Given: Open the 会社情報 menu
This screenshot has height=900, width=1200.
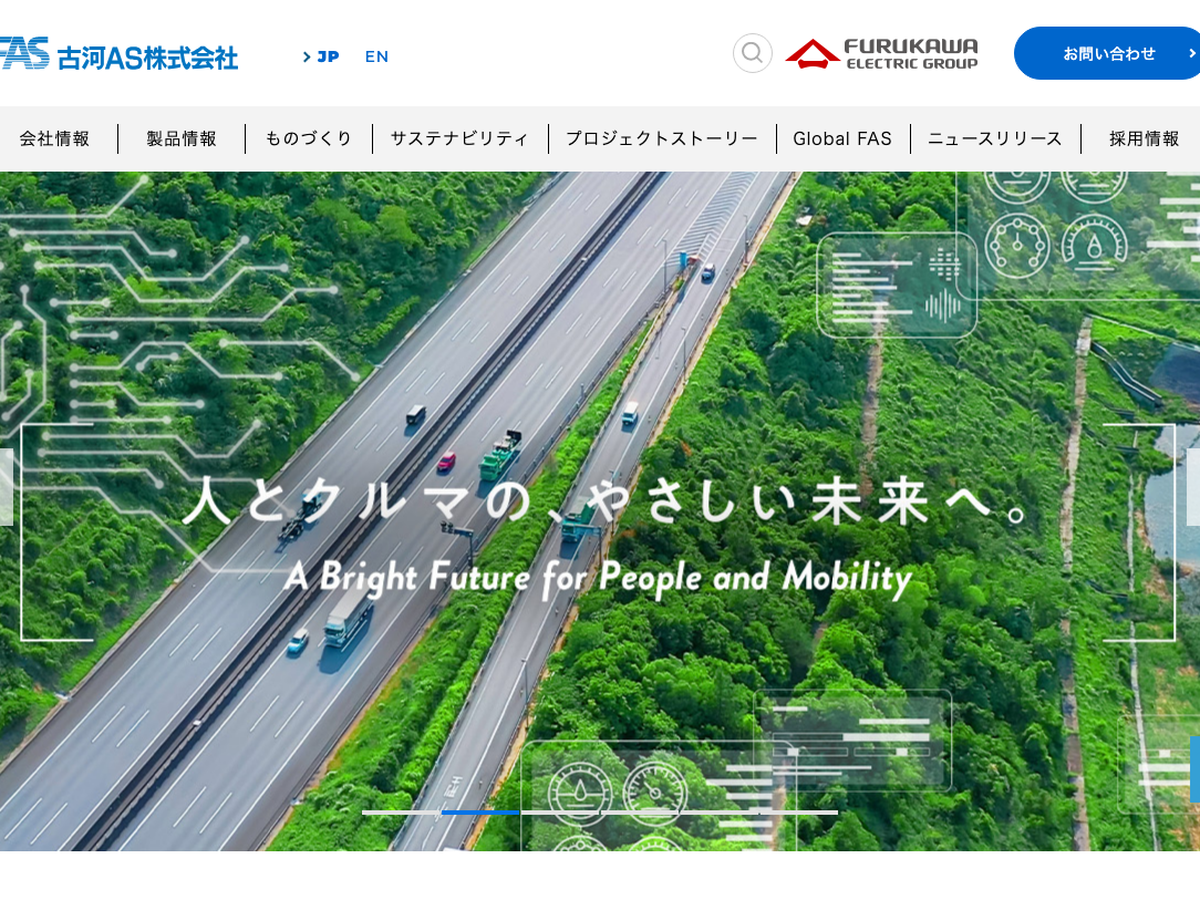Looking at the screenshot, I should point(55,139).
